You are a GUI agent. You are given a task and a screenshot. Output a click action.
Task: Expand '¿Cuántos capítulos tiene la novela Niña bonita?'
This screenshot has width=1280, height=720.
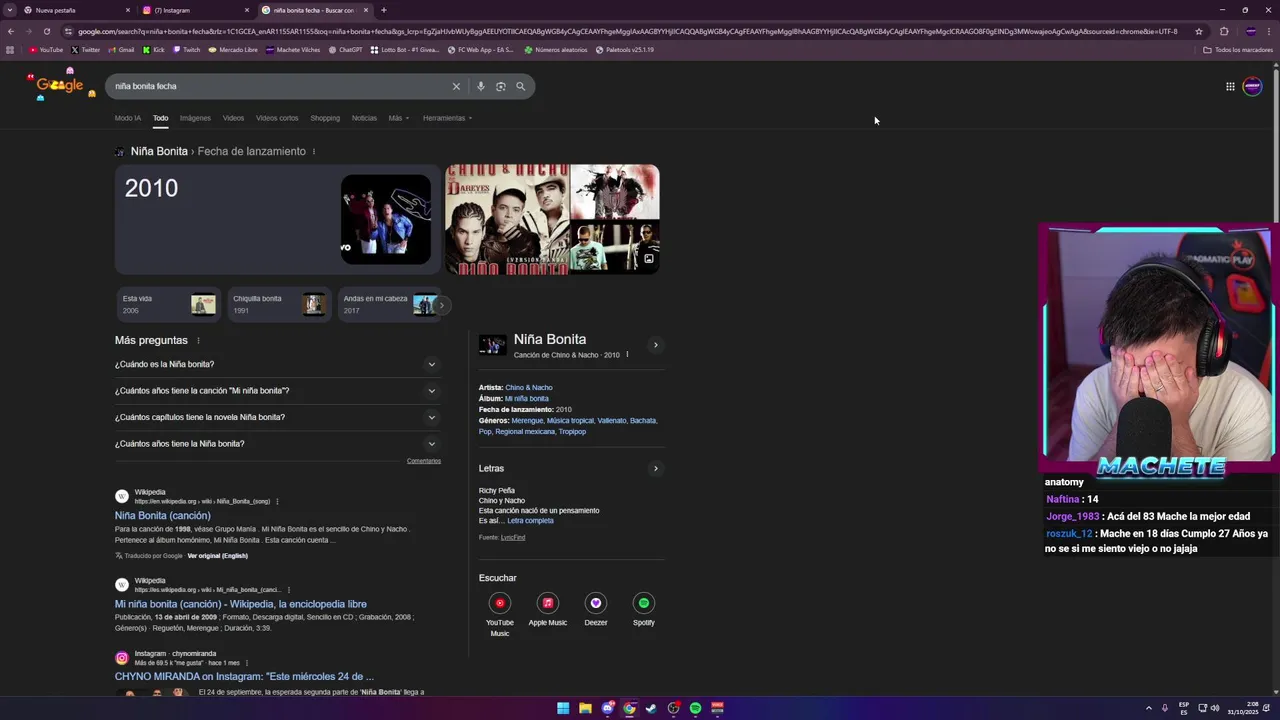coord(276,417)
